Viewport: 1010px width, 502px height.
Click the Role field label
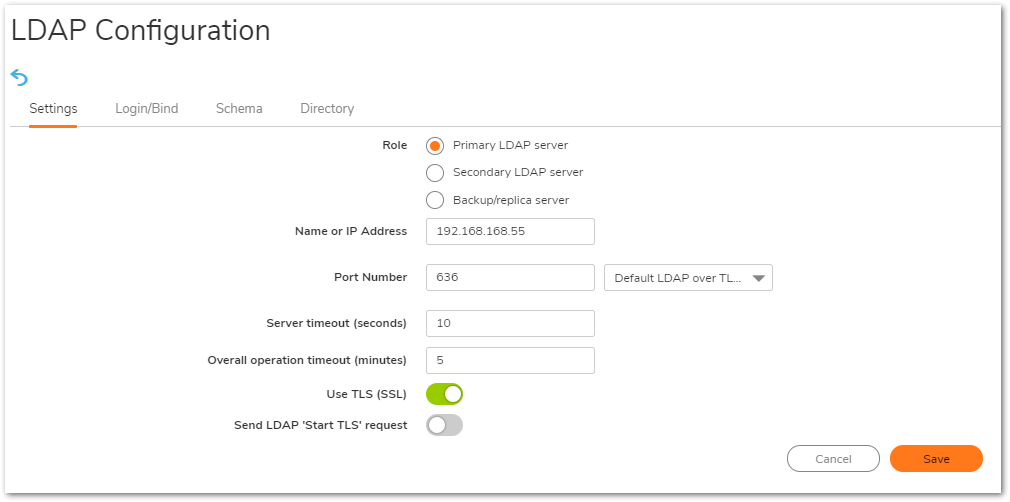coord(394,145)
